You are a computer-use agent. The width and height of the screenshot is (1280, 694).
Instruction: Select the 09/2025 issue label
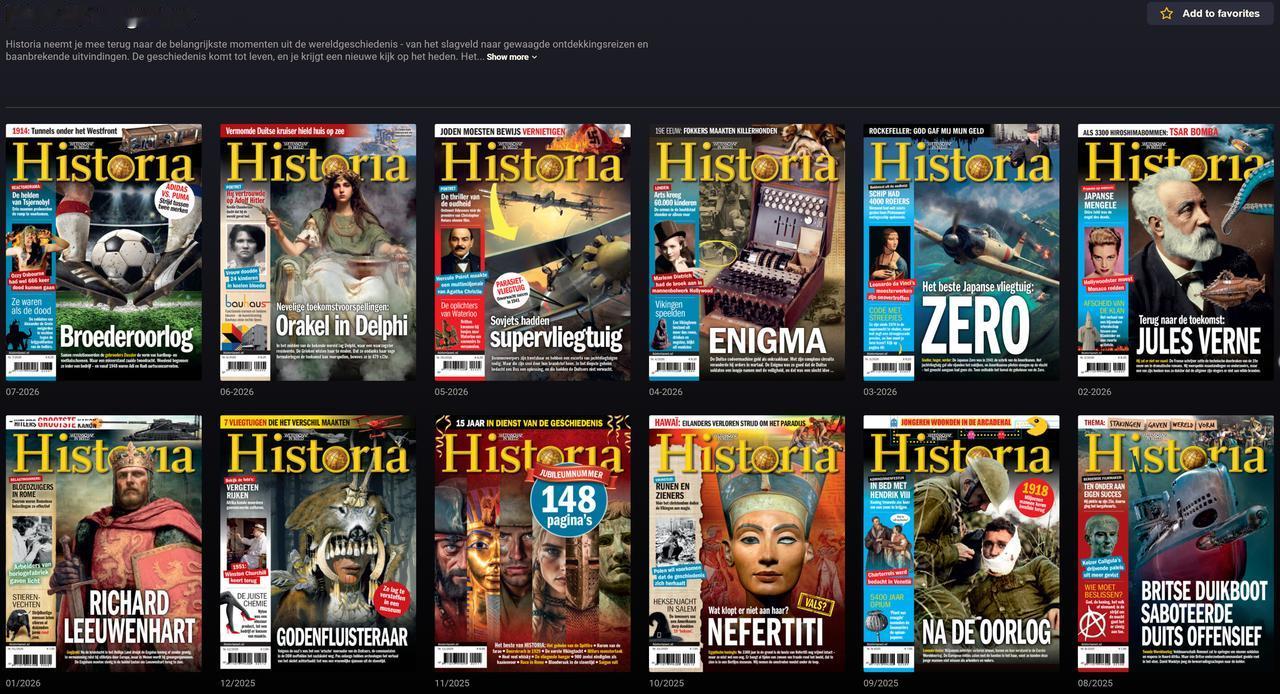(x=880, y=684)
